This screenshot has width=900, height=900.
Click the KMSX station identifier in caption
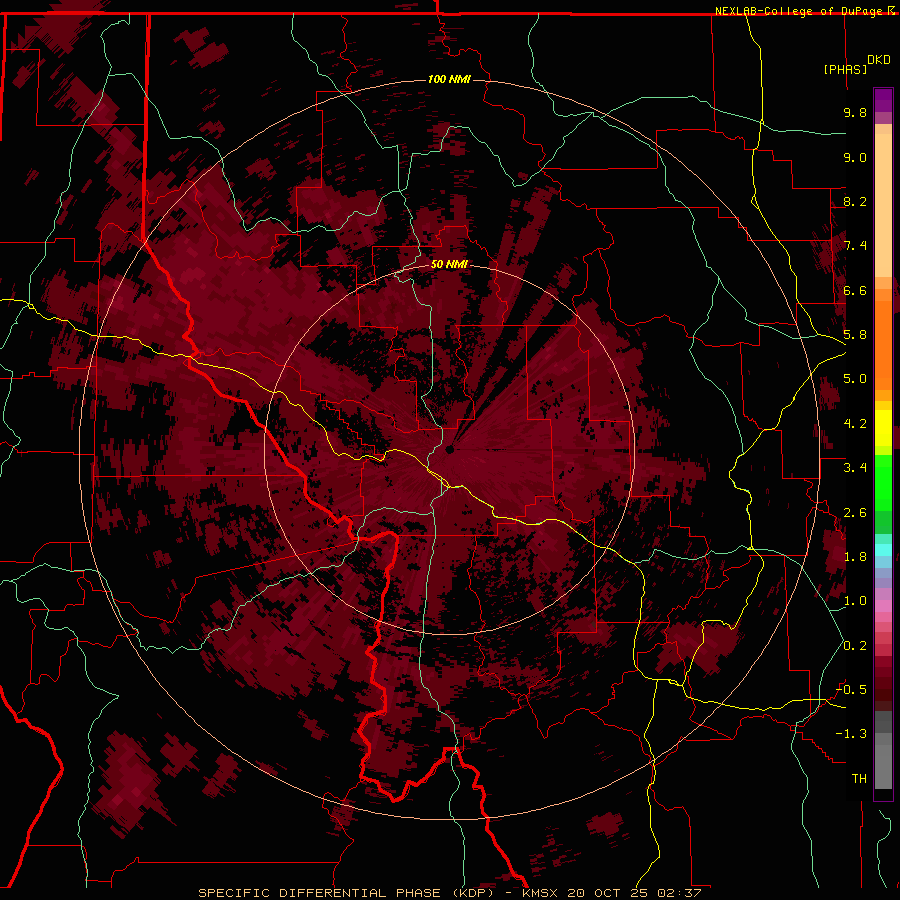click(x=540, y=893)
